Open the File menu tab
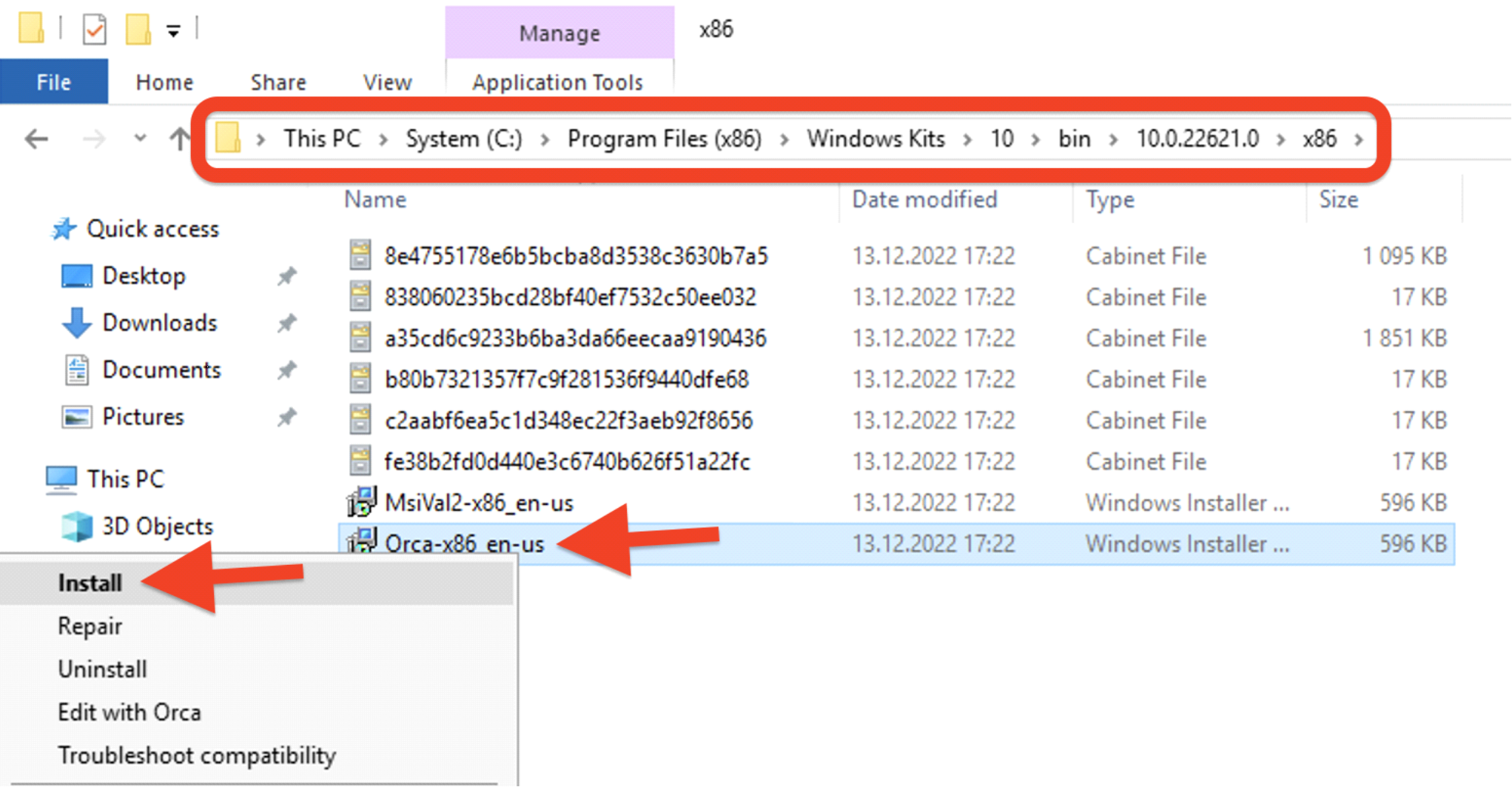The width and height of the screenshot is (1512, 787). coord(53,82)
